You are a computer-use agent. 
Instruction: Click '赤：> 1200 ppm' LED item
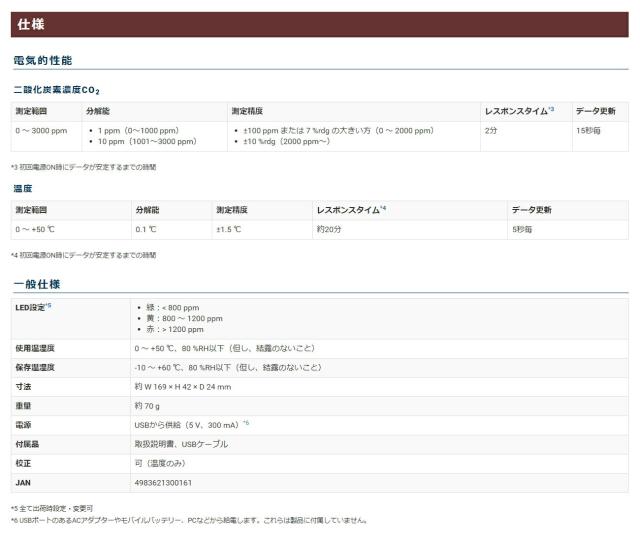click(x=175, y=329)
